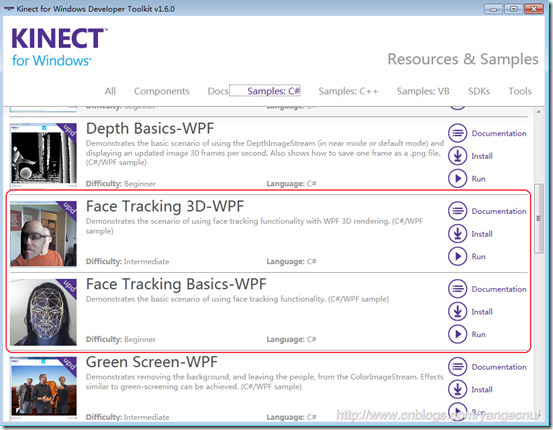Screen dimensions: 553x430
Task: Click the Depth Basics-WPF title
Action: pos(150,128)
